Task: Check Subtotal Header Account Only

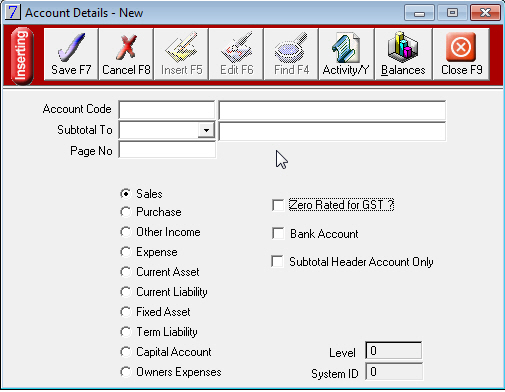Action: (x=277, y=262)
